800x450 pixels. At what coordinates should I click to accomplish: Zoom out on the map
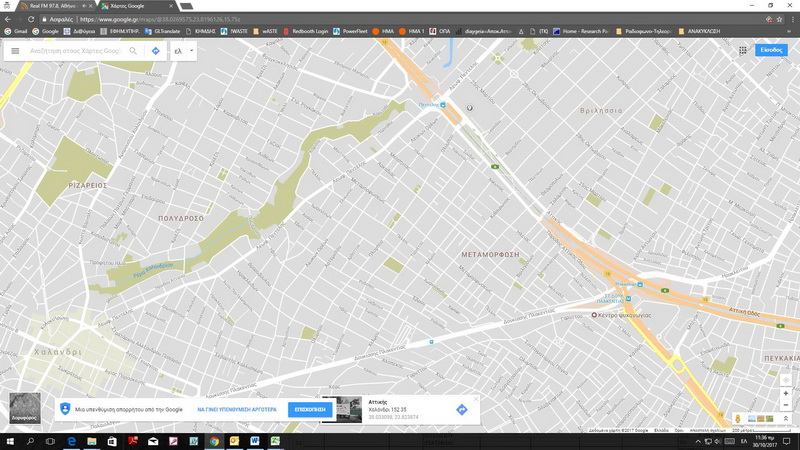click(786, 405)
